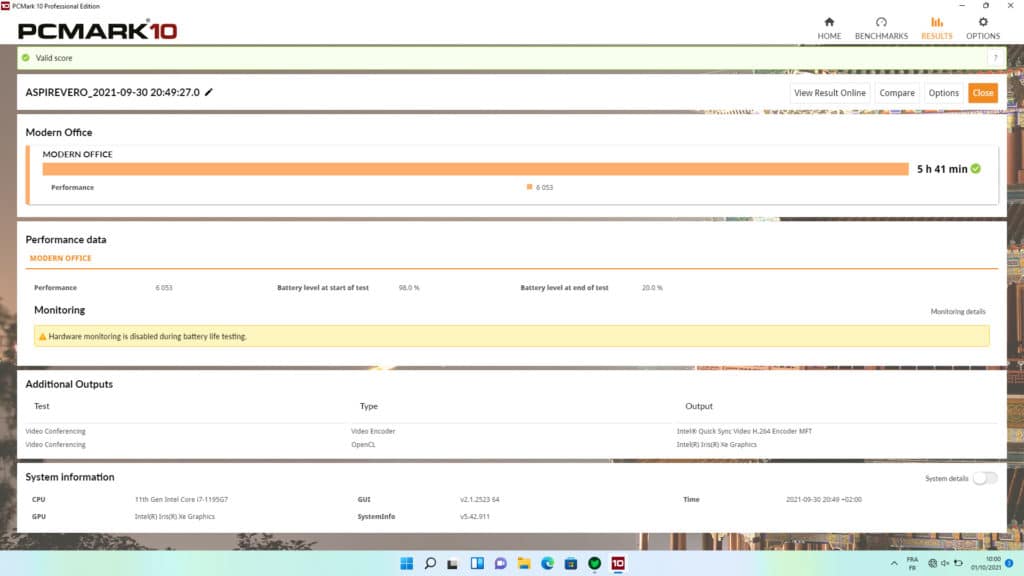Go to the Home page
Image resolution: width=1024 pixels, height=576 pixels.
[829, 29]
